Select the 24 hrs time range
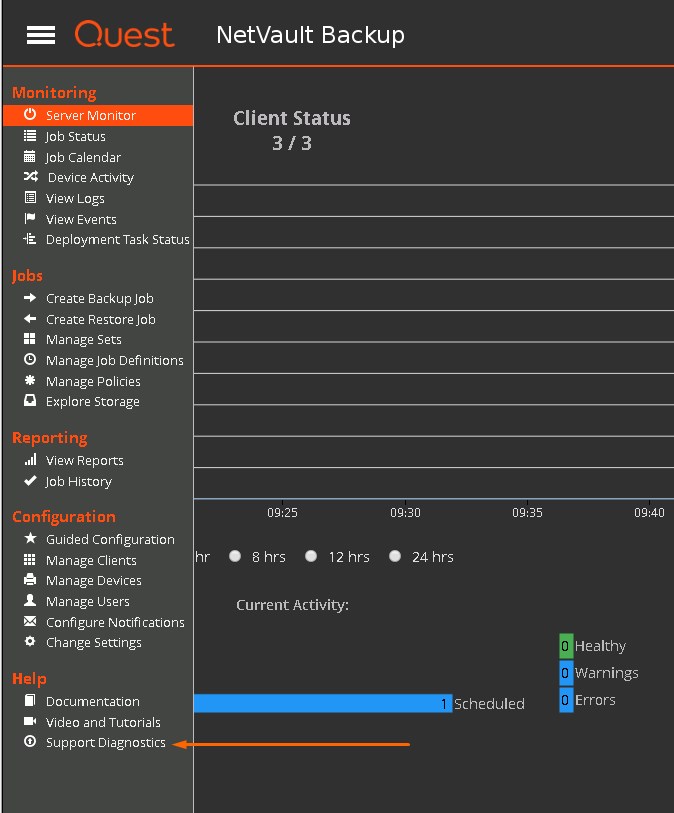The height and width of the screenshot is (813, 674). [x=395, y=557]
